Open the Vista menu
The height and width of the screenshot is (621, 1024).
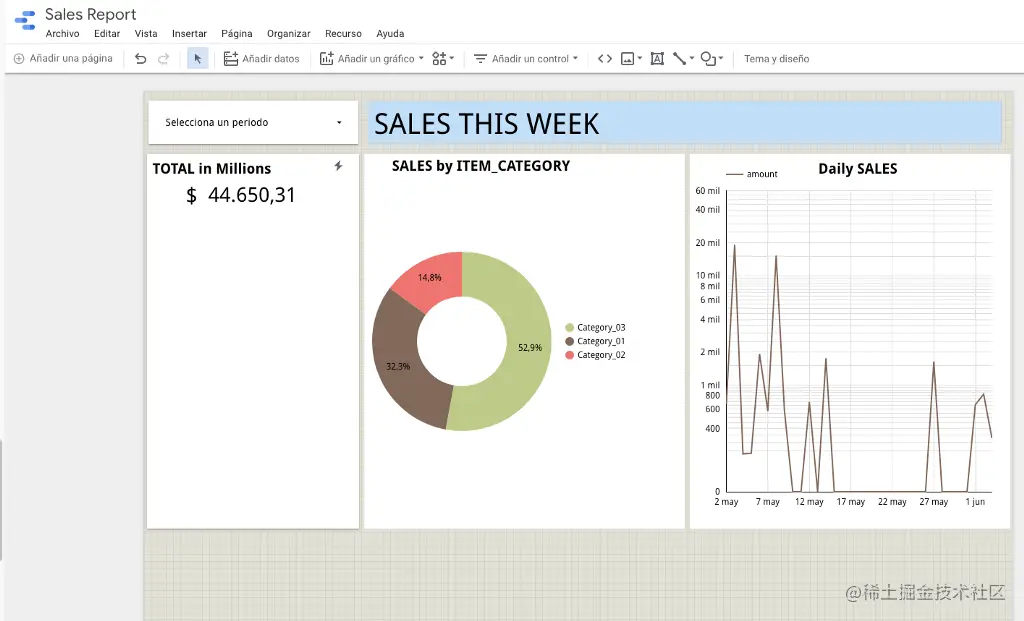coord(146,33)
